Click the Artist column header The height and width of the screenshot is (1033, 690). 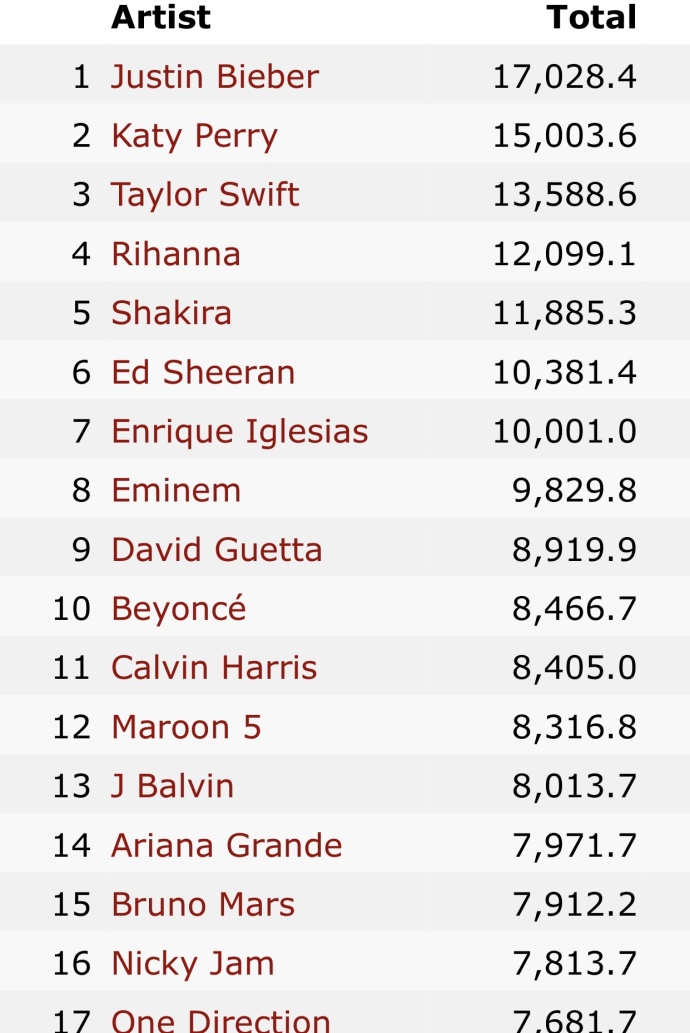tap(161, 16)
